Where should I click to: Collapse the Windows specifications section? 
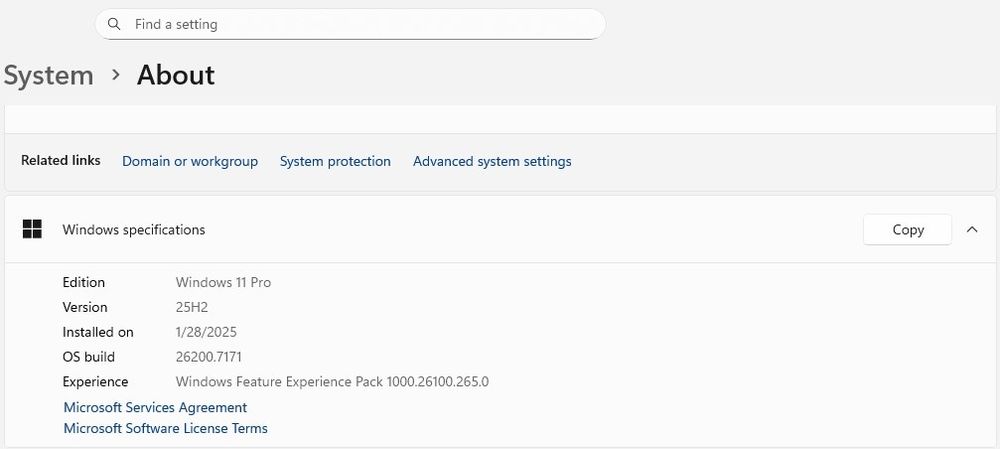coord(972,229)
